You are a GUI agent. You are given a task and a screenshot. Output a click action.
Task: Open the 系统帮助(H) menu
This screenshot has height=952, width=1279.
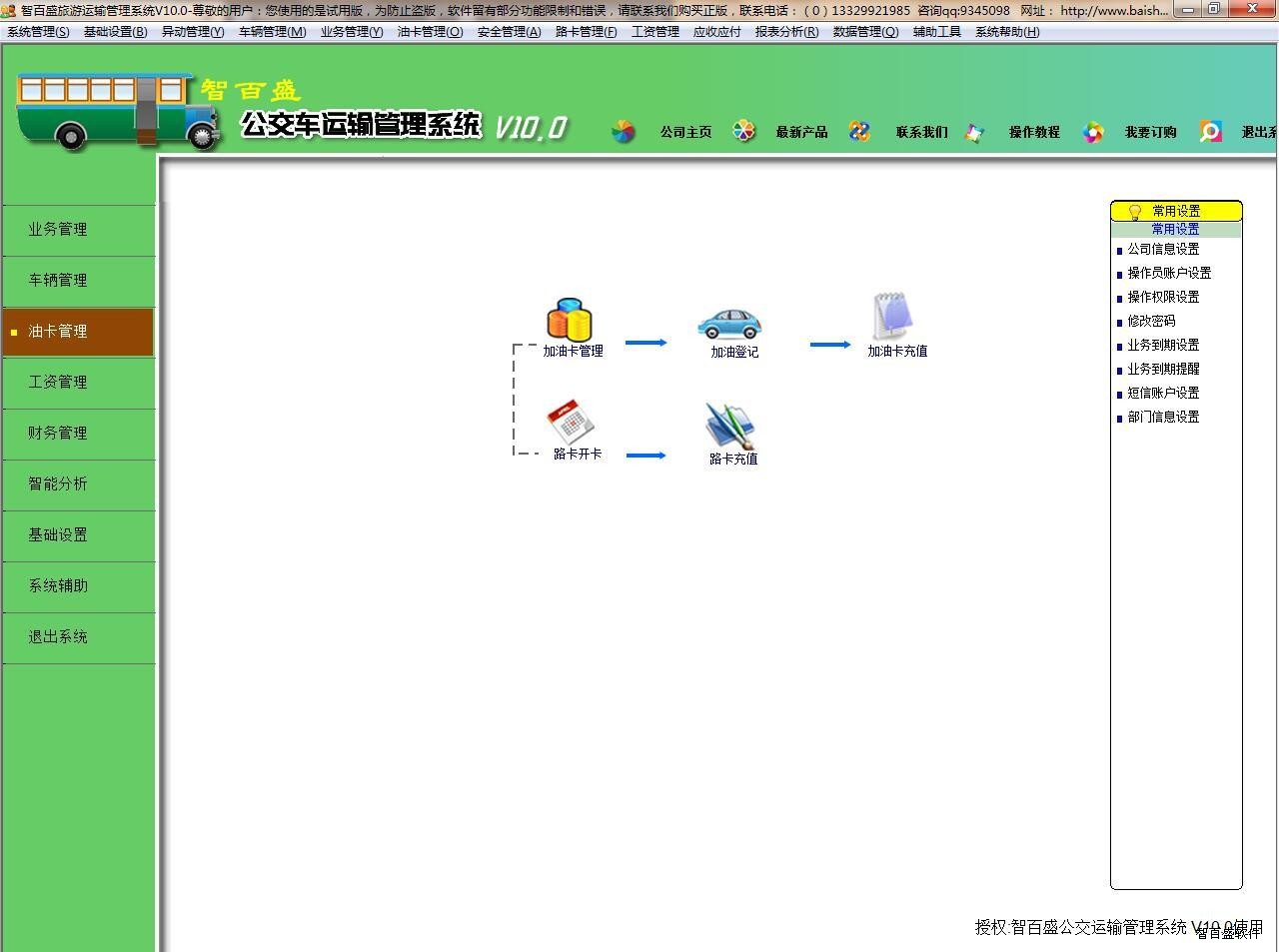click(x=1007, y=32)
